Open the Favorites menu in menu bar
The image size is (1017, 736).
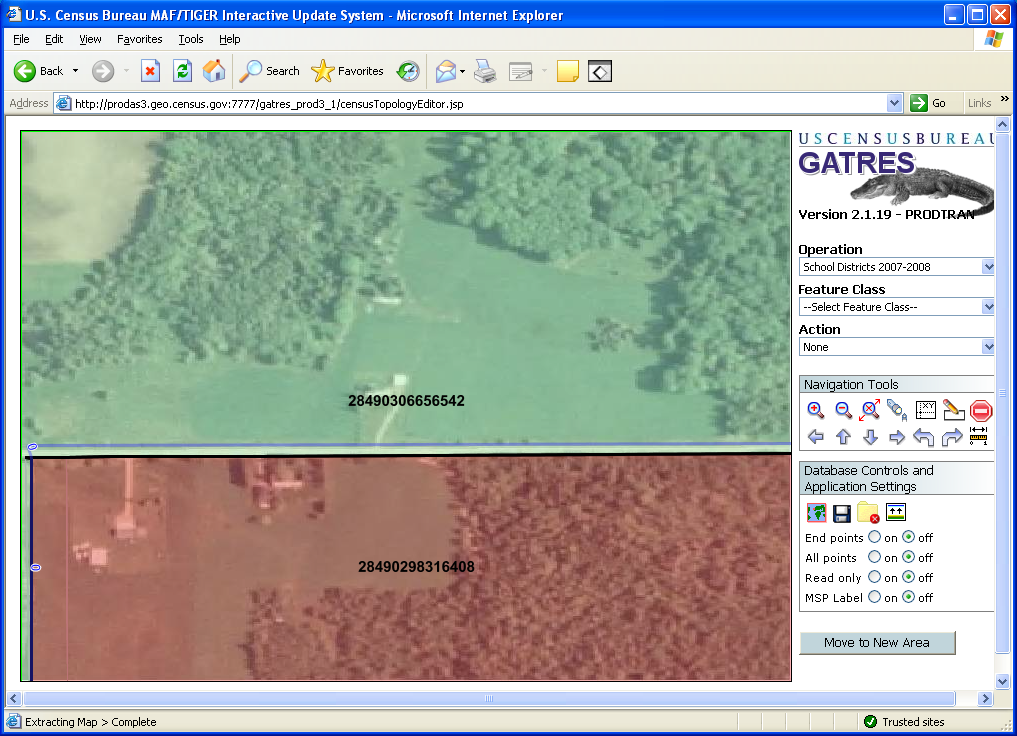click(139, 39)
